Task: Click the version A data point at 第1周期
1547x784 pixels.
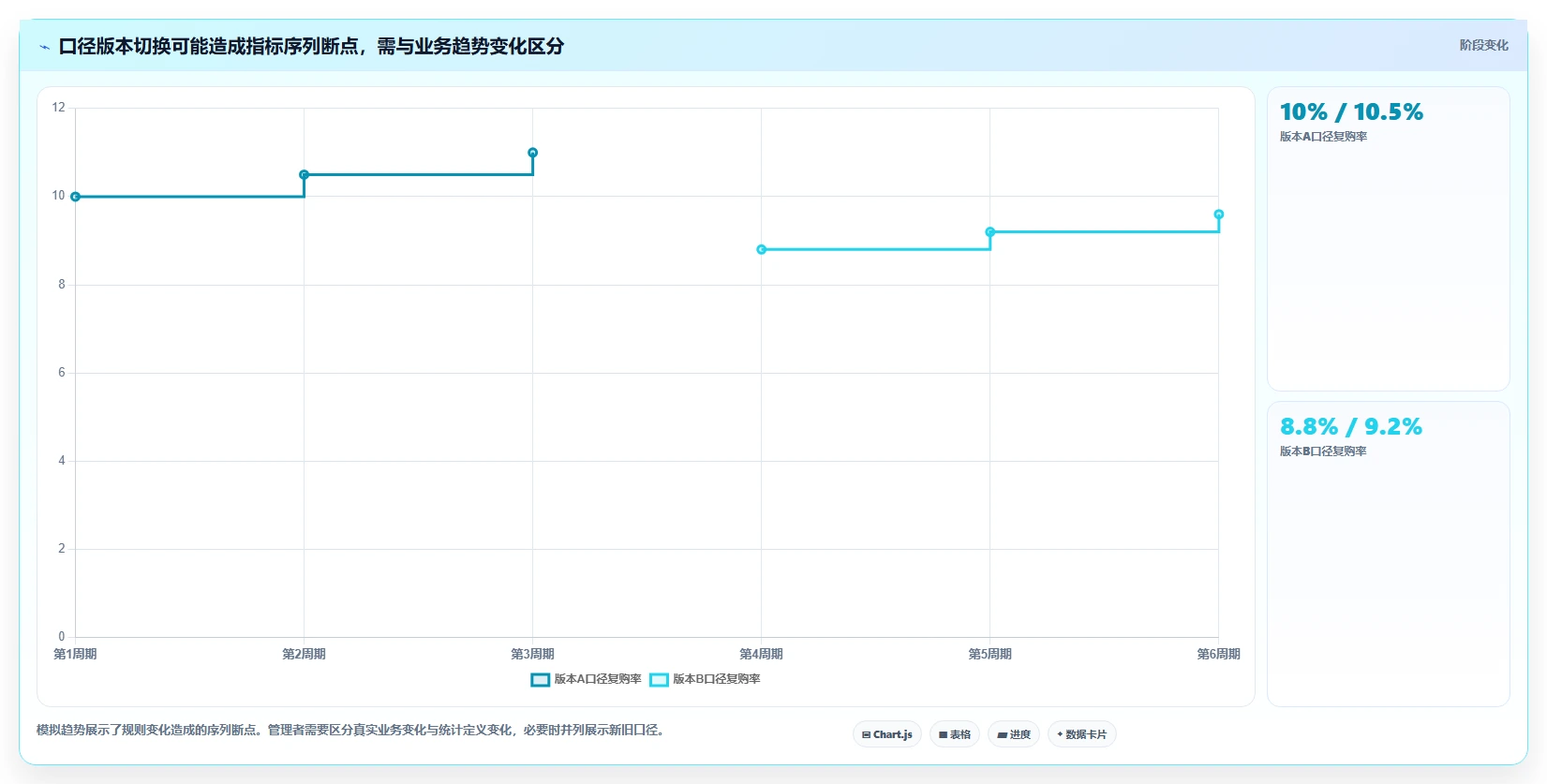Action: click(x=75, y=197)
